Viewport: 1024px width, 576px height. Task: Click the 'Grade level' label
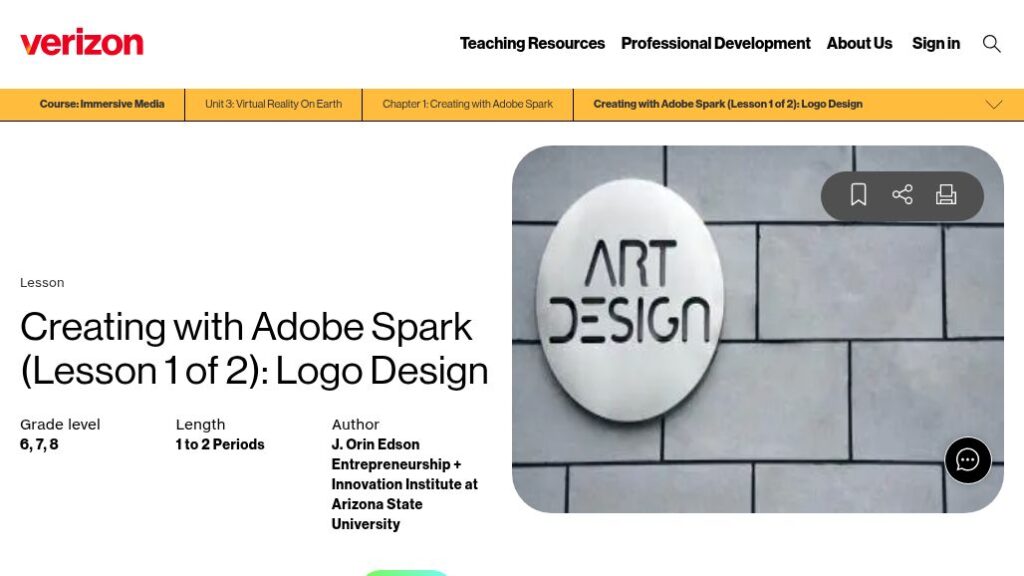60,424
